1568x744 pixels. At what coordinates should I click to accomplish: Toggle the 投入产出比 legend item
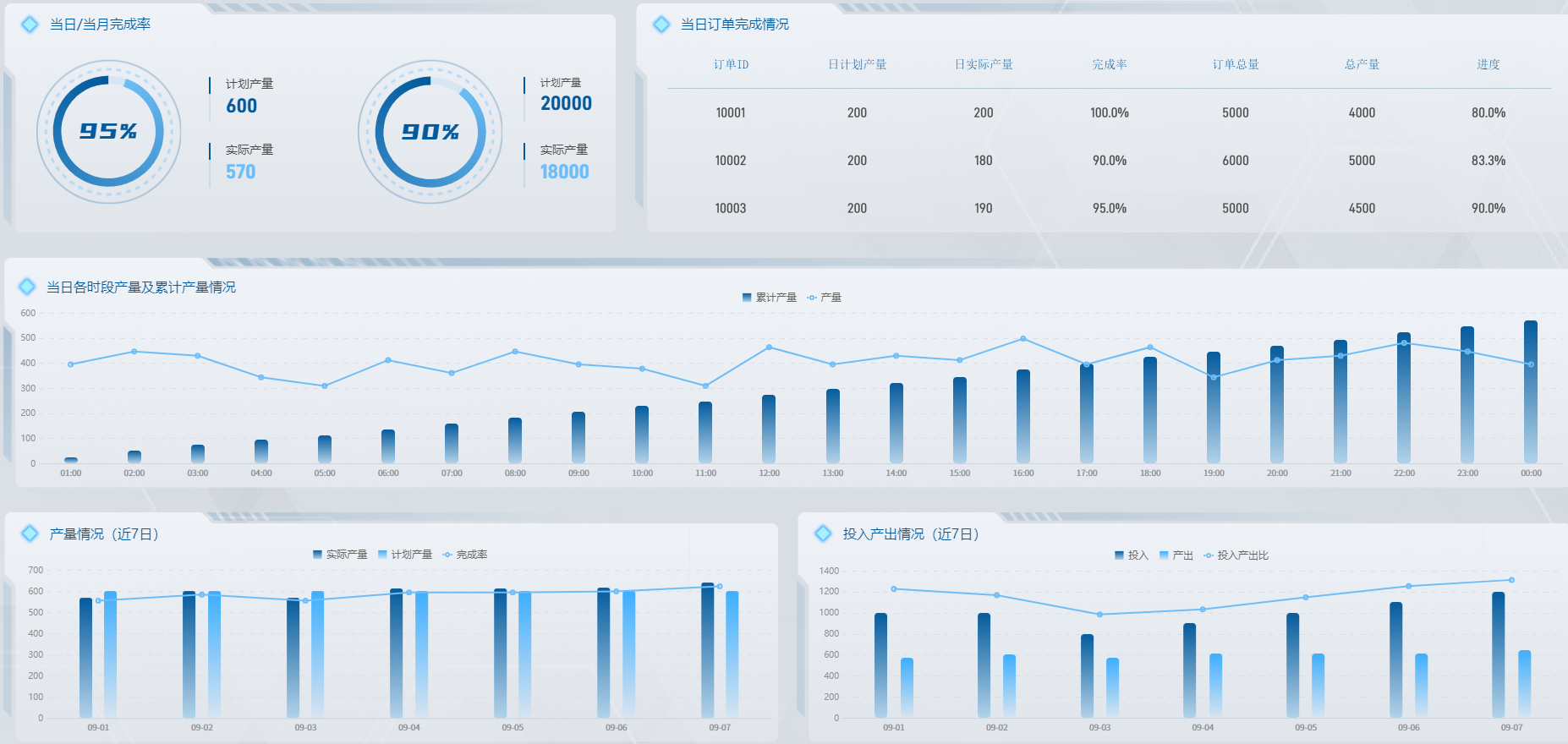pyautogui.click(x=1236, y=555)
